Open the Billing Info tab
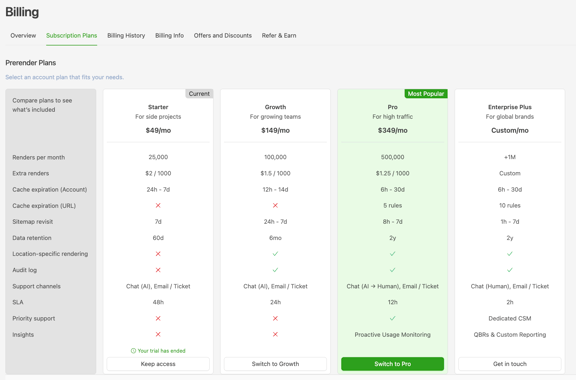576x380 pixels. (x=169, y=36)
